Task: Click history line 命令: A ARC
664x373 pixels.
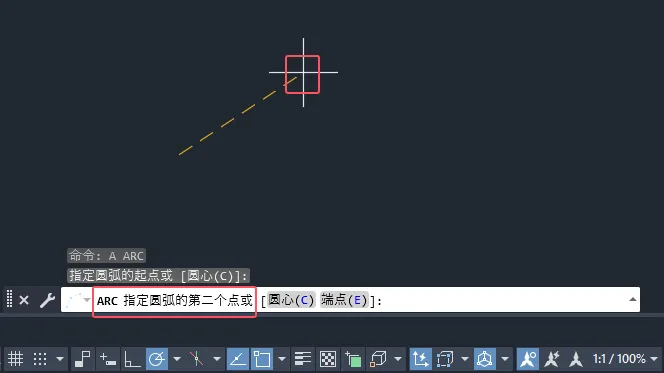Action: click(107, 256)
